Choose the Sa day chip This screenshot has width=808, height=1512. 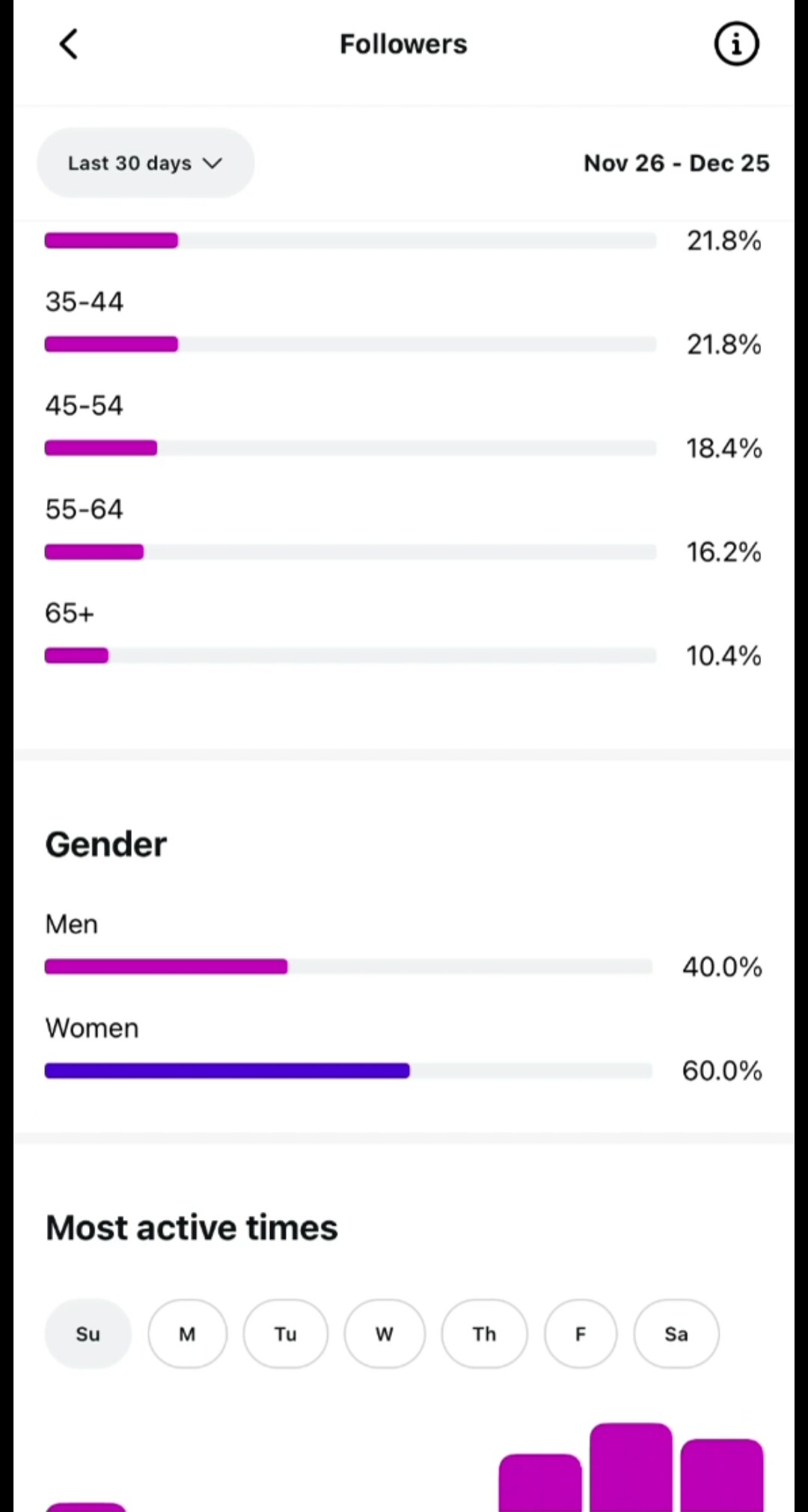click(x=676, y=1334)
